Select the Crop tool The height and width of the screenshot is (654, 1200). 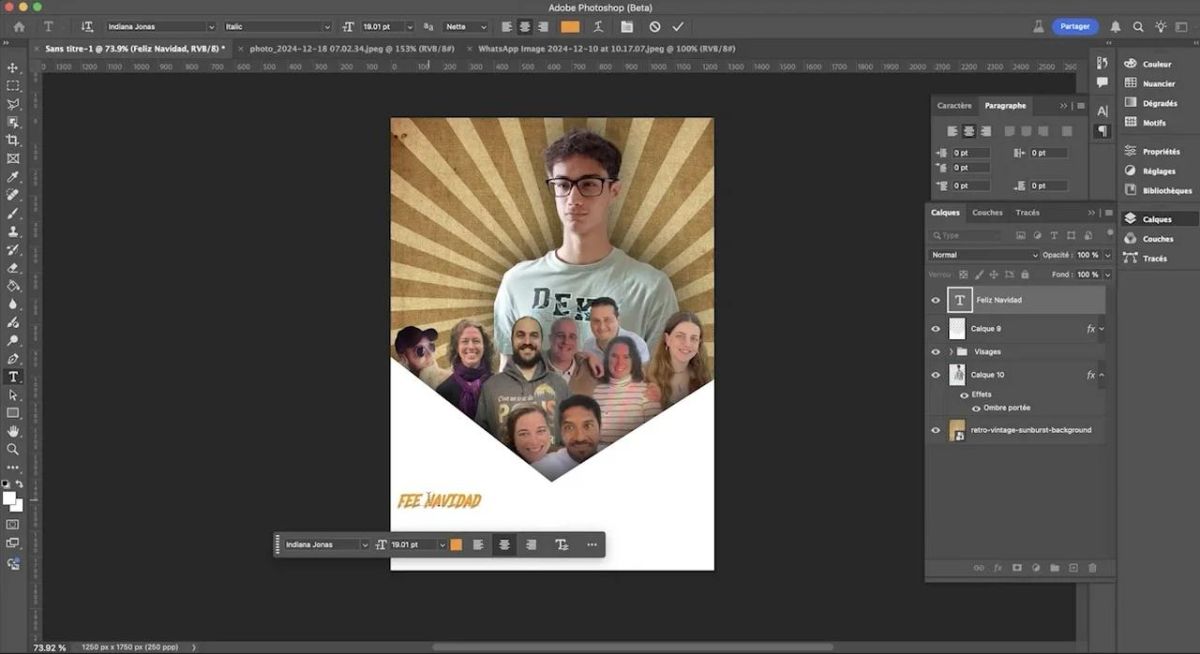[x=13, y=140]
